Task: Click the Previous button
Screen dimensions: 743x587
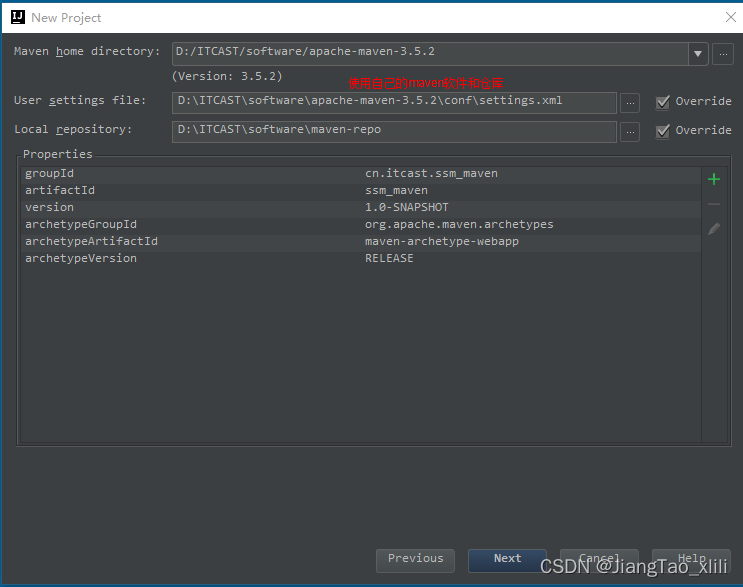Action: click(415, 560)
